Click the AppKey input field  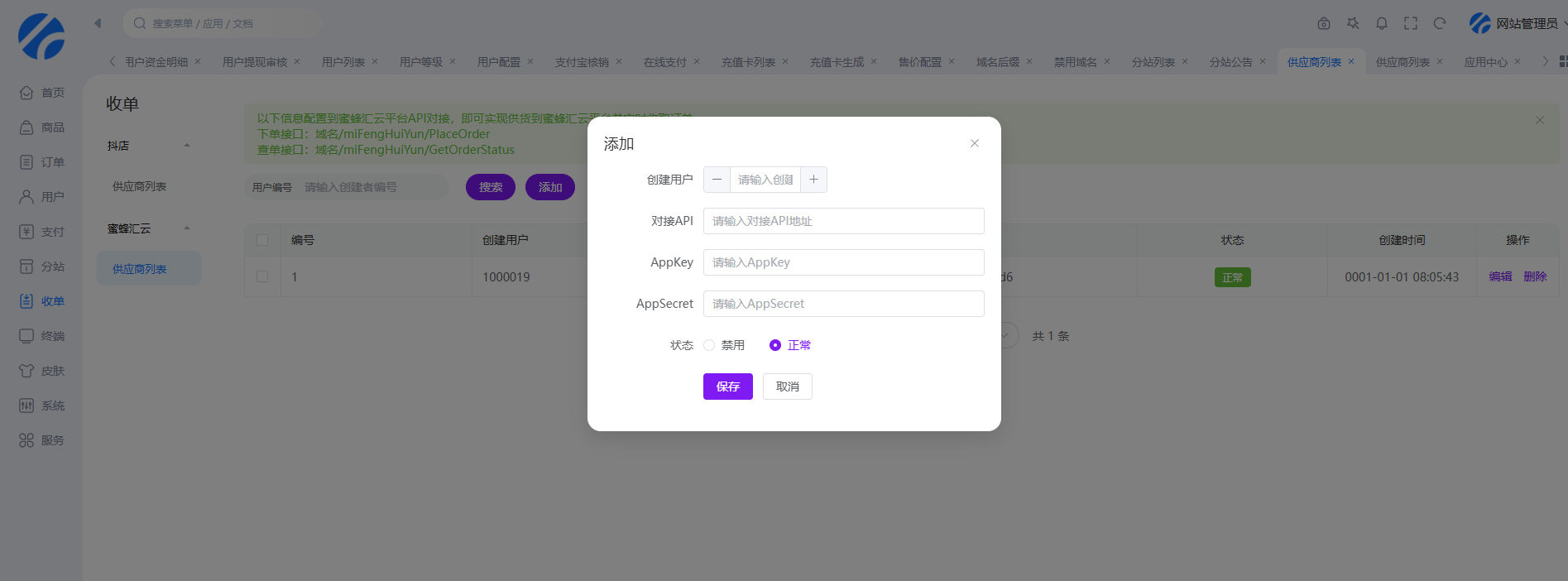843,262
